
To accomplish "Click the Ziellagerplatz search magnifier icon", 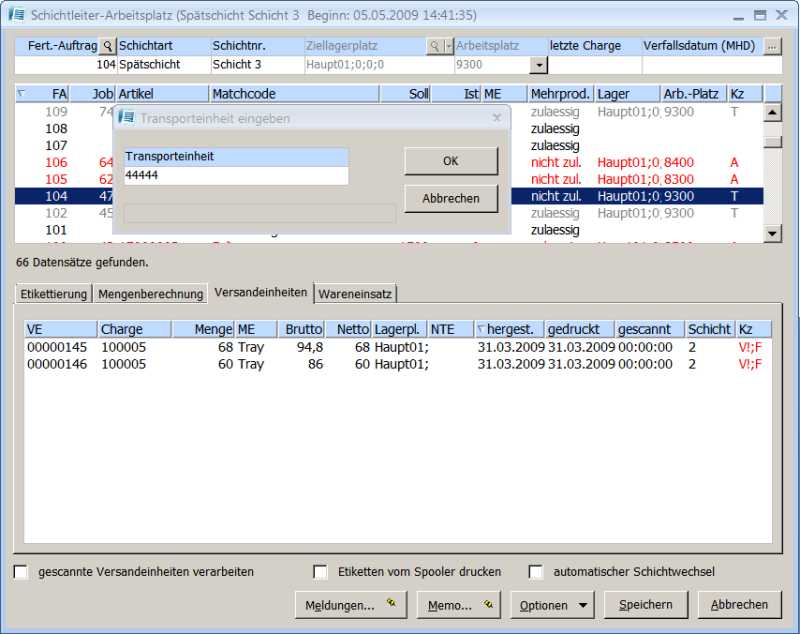I will (x=435, y=46).
